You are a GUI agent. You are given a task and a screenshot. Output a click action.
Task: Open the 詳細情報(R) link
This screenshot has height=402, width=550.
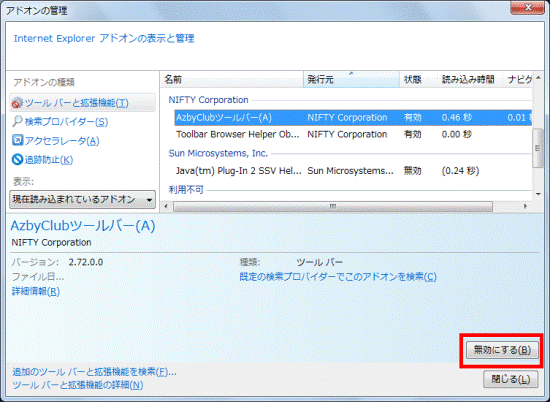36,291
